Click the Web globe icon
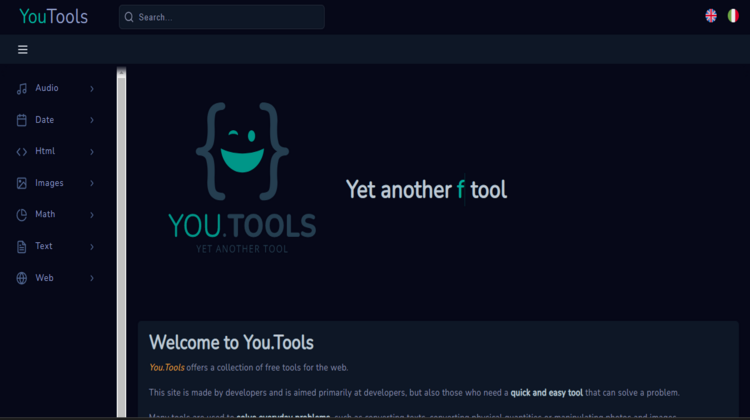Screen dimensions: 750x420 pyautogui.click(x=22, y=278)
